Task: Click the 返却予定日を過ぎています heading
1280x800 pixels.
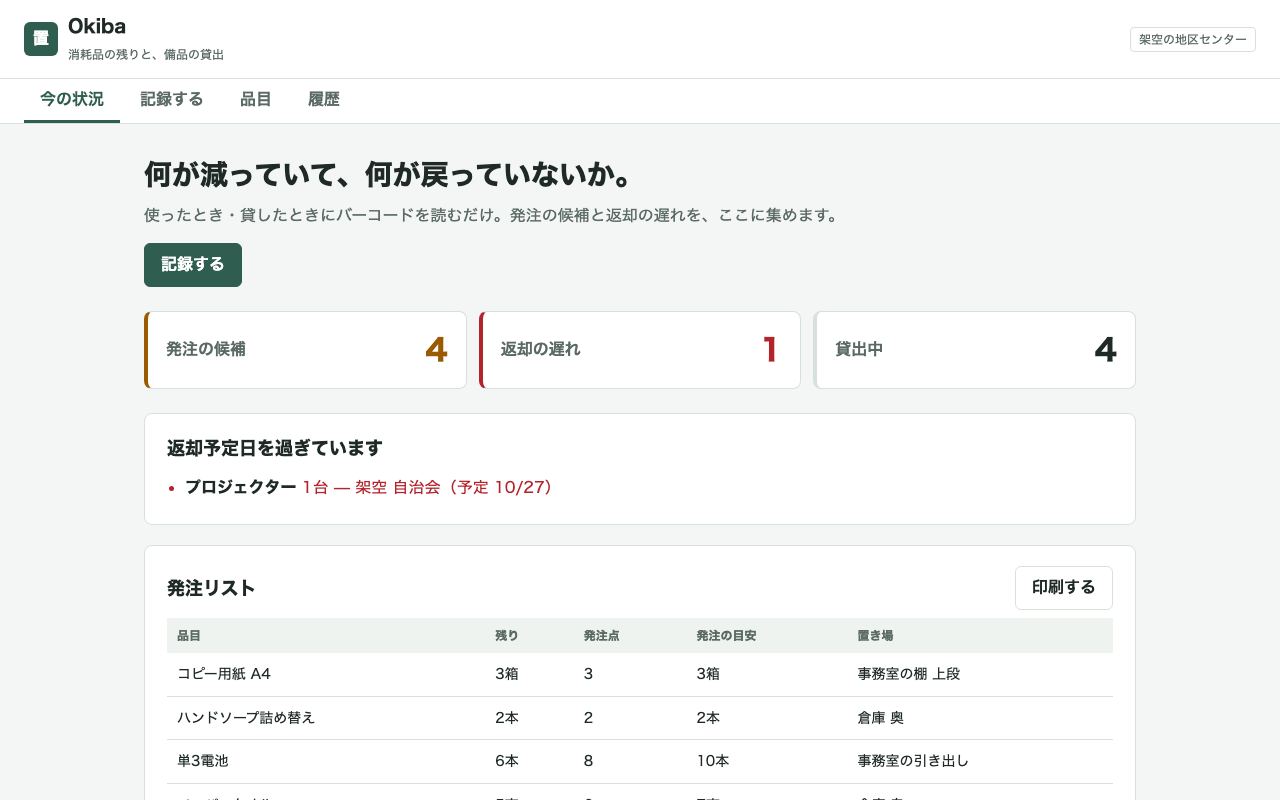Action: click(275, 448)
